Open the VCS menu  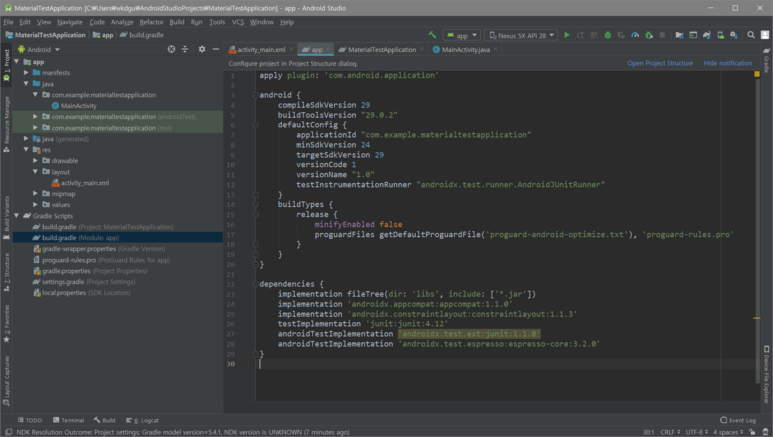(x=238, y=22)
